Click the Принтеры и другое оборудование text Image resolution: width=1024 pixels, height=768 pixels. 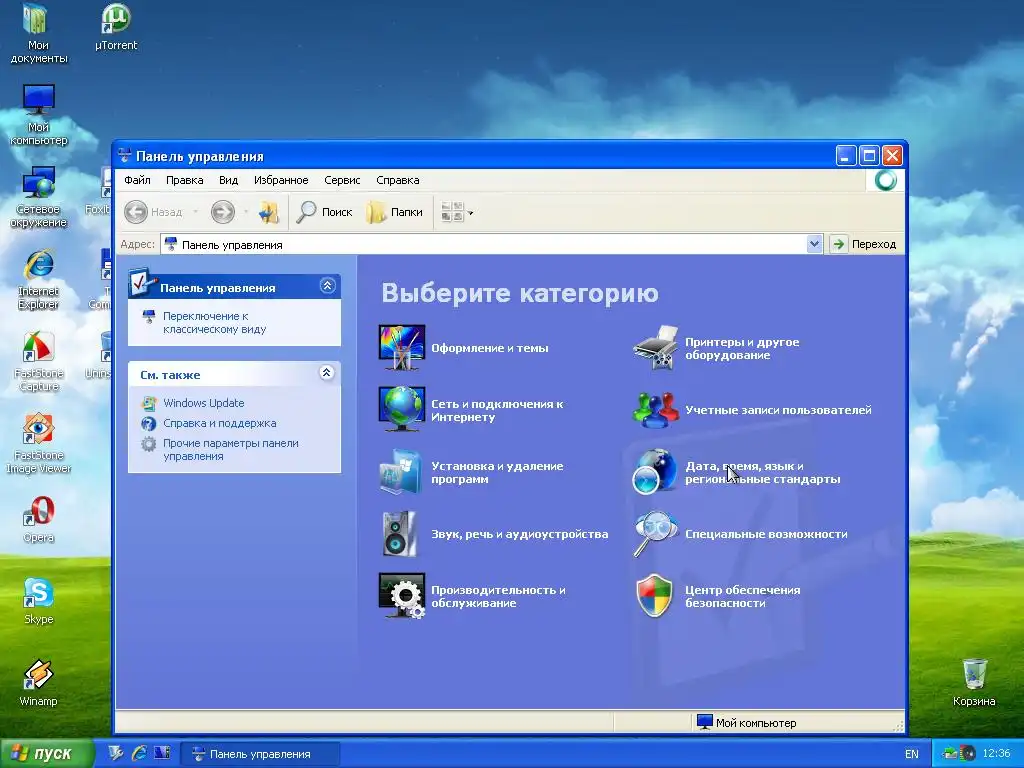point(742,348)
